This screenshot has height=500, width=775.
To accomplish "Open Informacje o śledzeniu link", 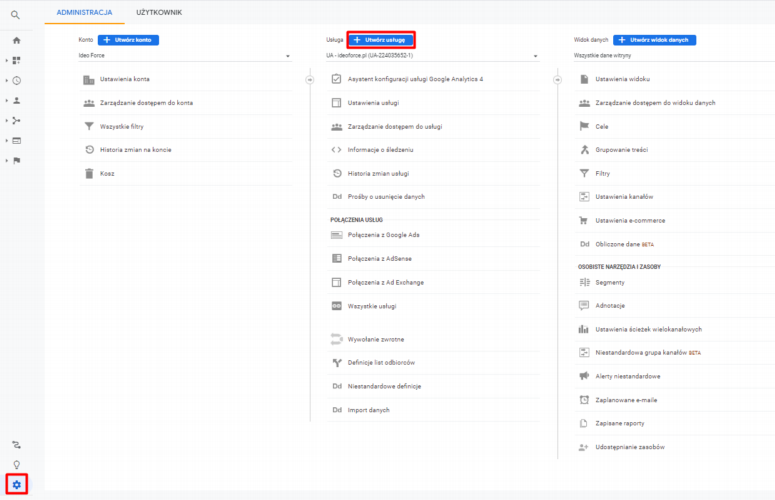I will click(380, 149).
